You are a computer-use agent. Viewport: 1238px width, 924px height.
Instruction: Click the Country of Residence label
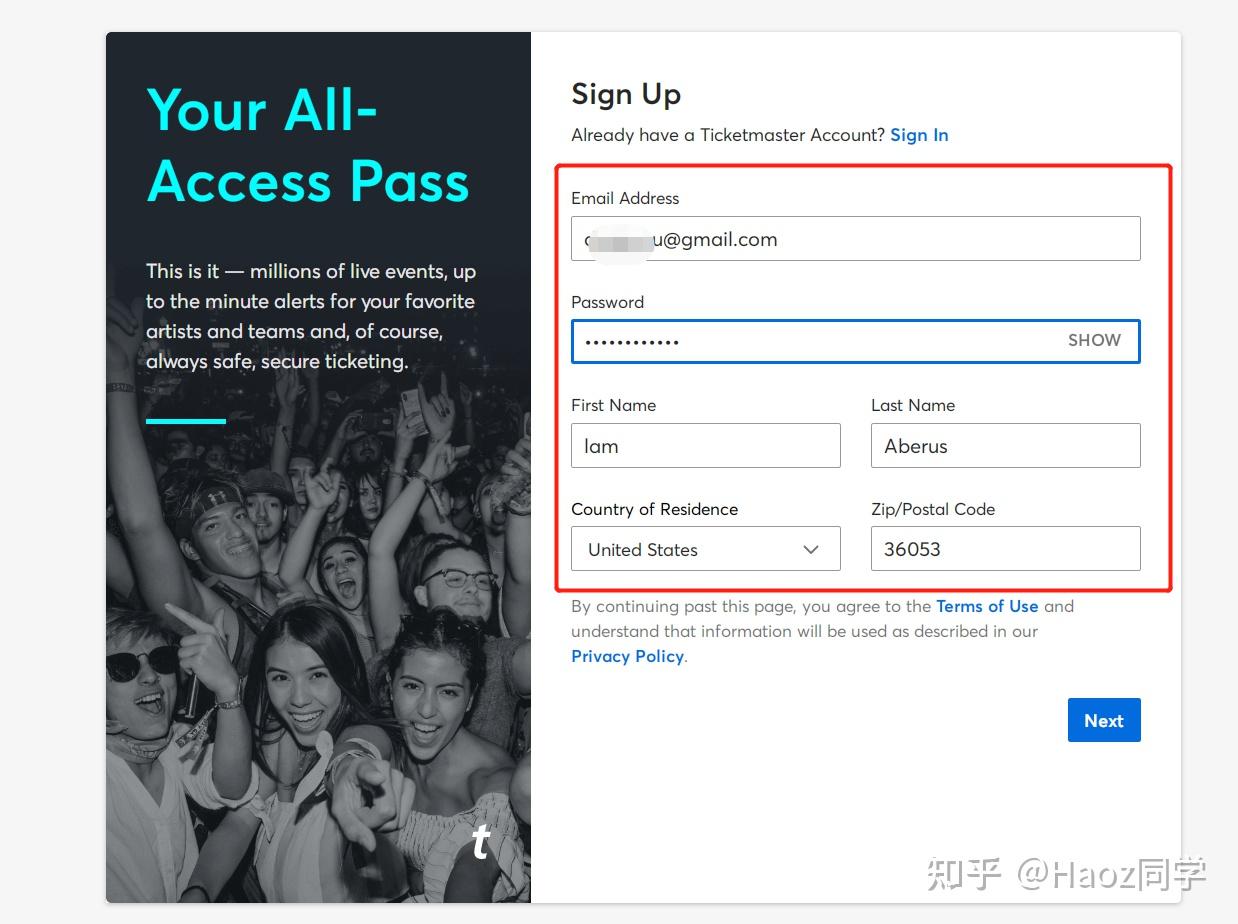click(x=654, y=509)
